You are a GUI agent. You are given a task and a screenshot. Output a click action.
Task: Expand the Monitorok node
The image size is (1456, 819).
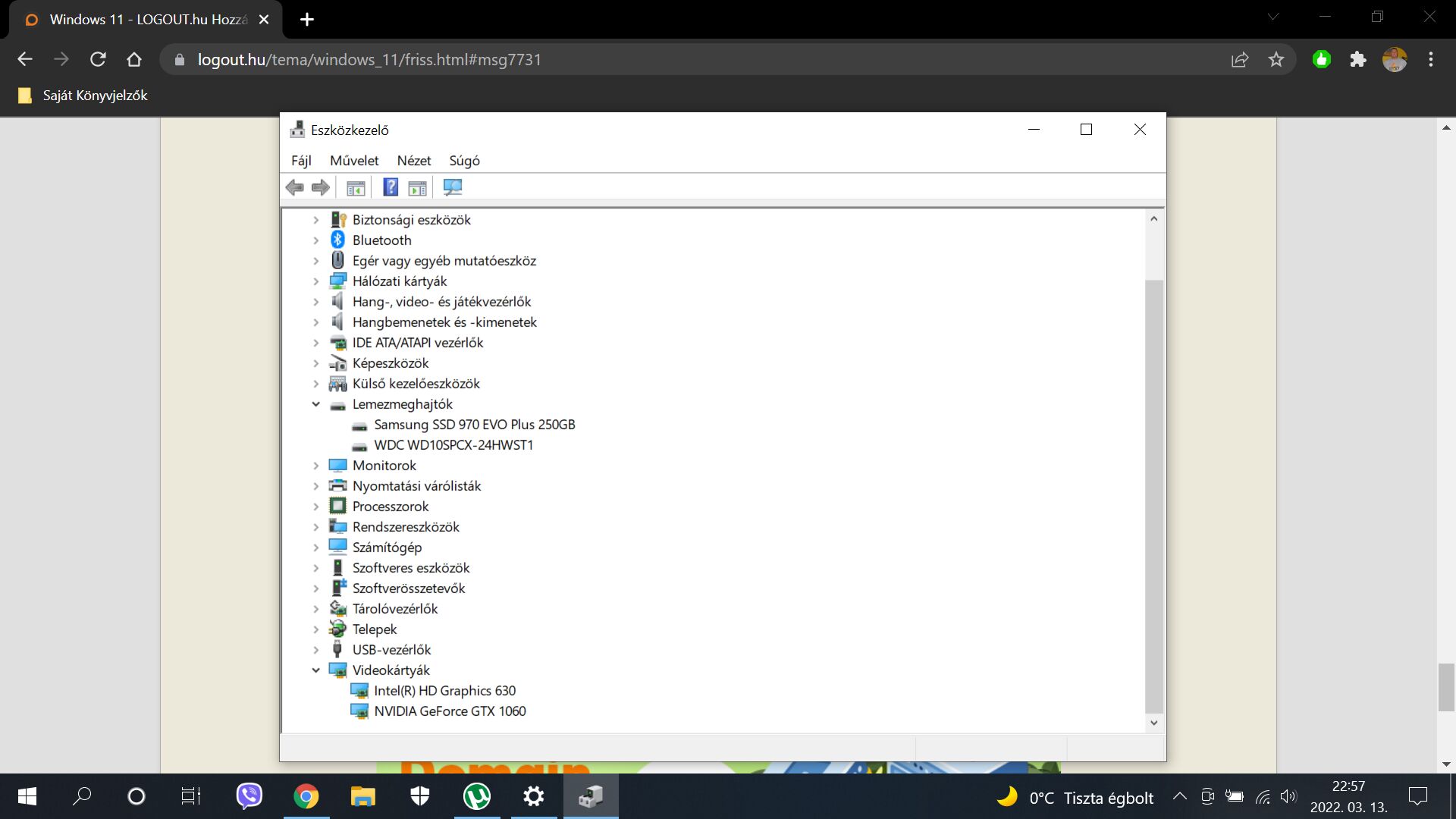click(x=316, y=466)
